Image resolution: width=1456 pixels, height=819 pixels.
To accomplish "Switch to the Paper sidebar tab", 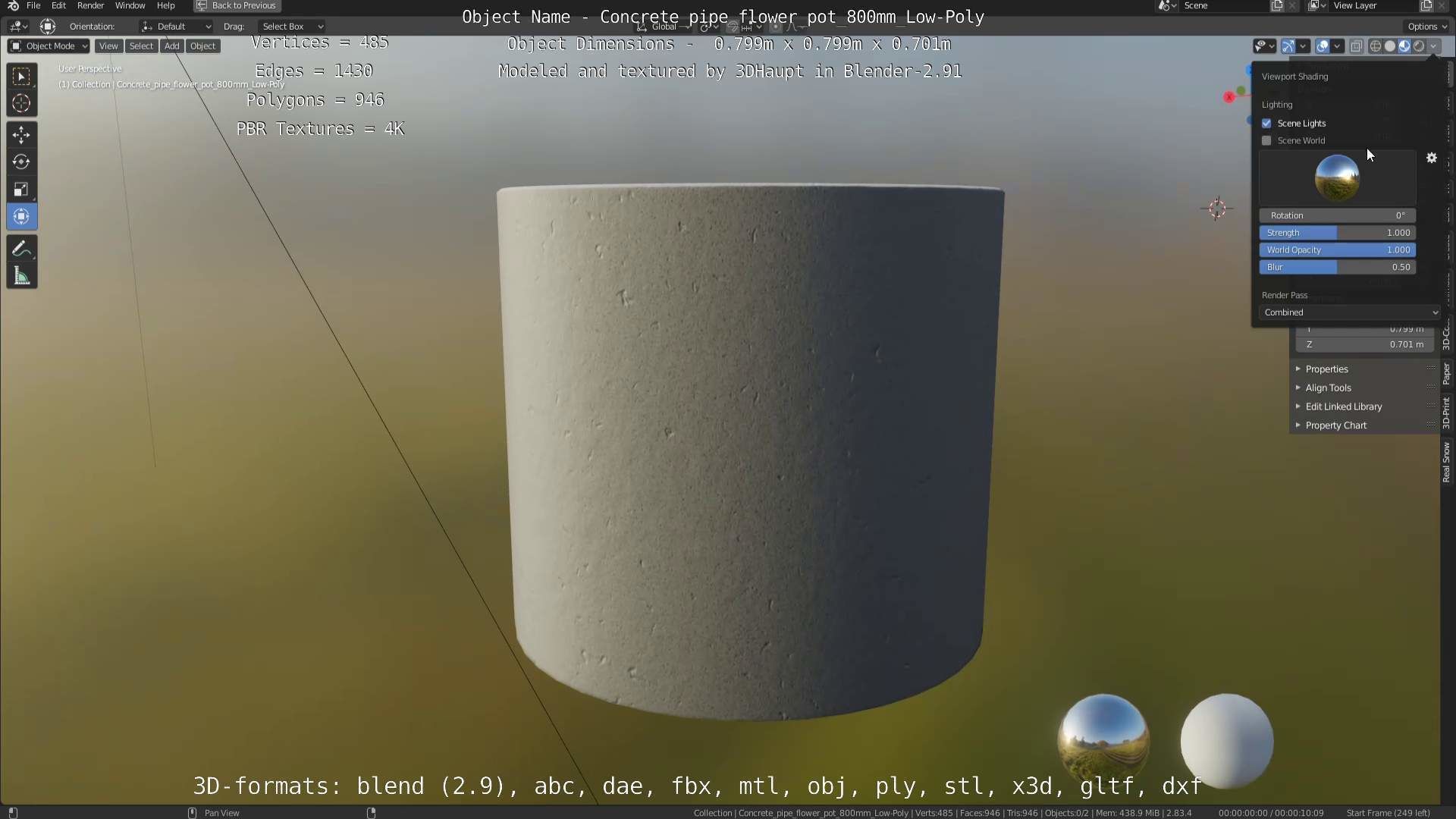I will coord(1447,374).
